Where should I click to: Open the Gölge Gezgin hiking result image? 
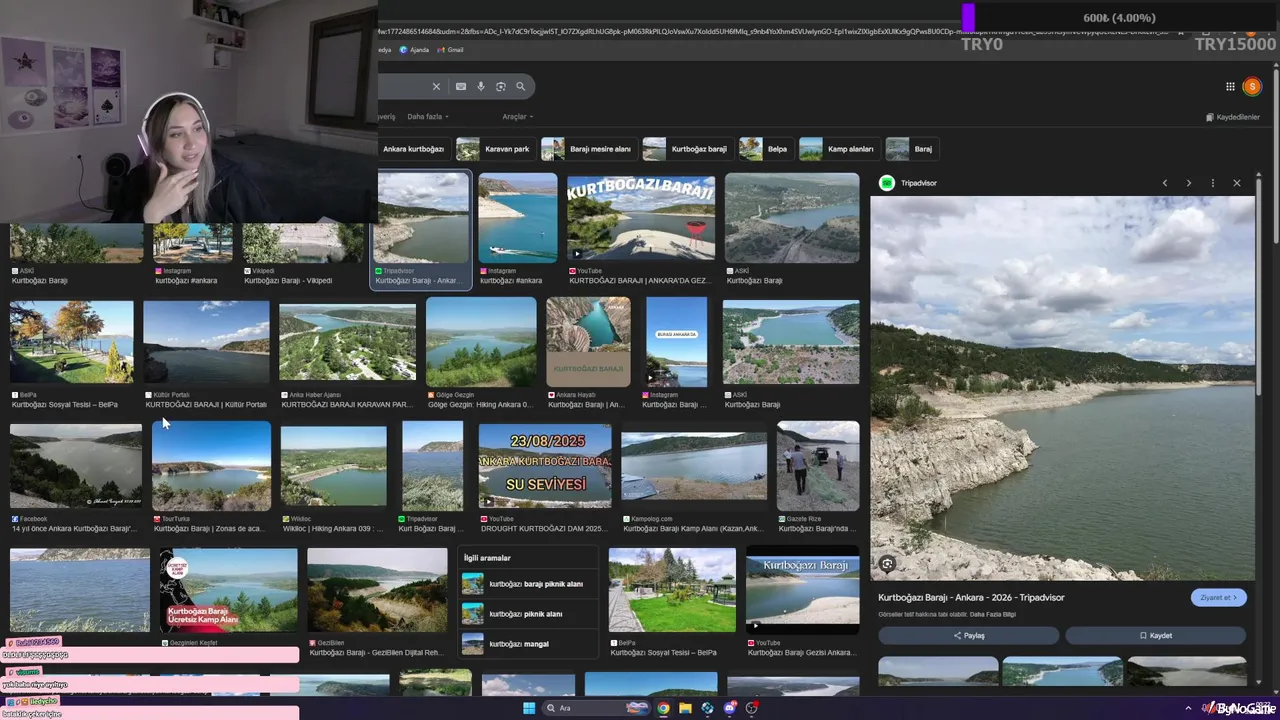pyautogui.click(x=481, y=343)
